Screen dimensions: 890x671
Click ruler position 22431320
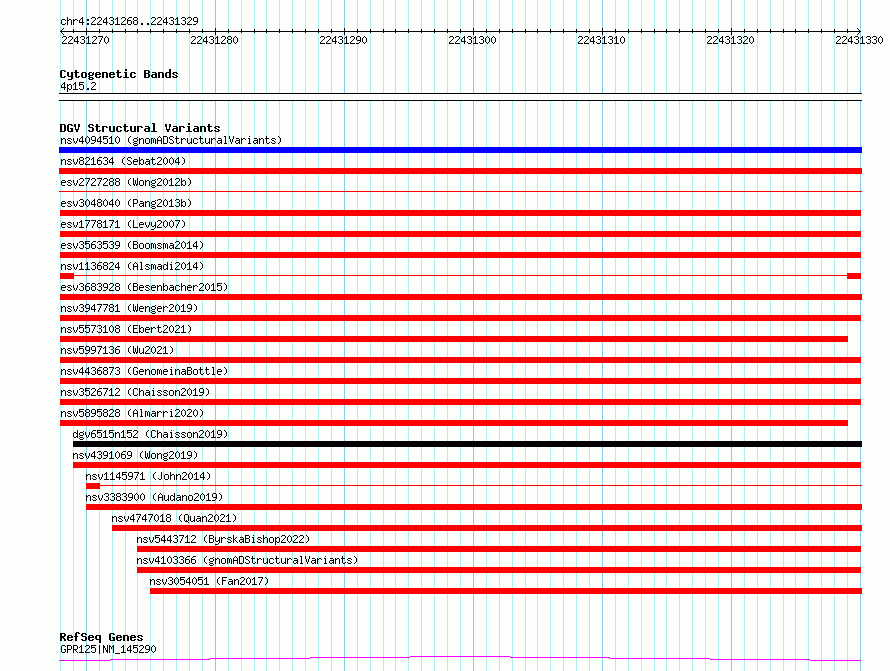point(731,40)
